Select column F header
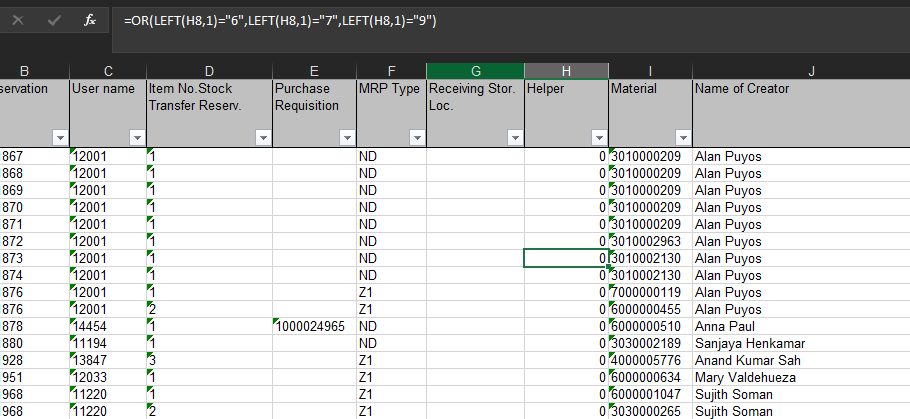The height and width of the screenshot is (419, 910). pos(391,71)
